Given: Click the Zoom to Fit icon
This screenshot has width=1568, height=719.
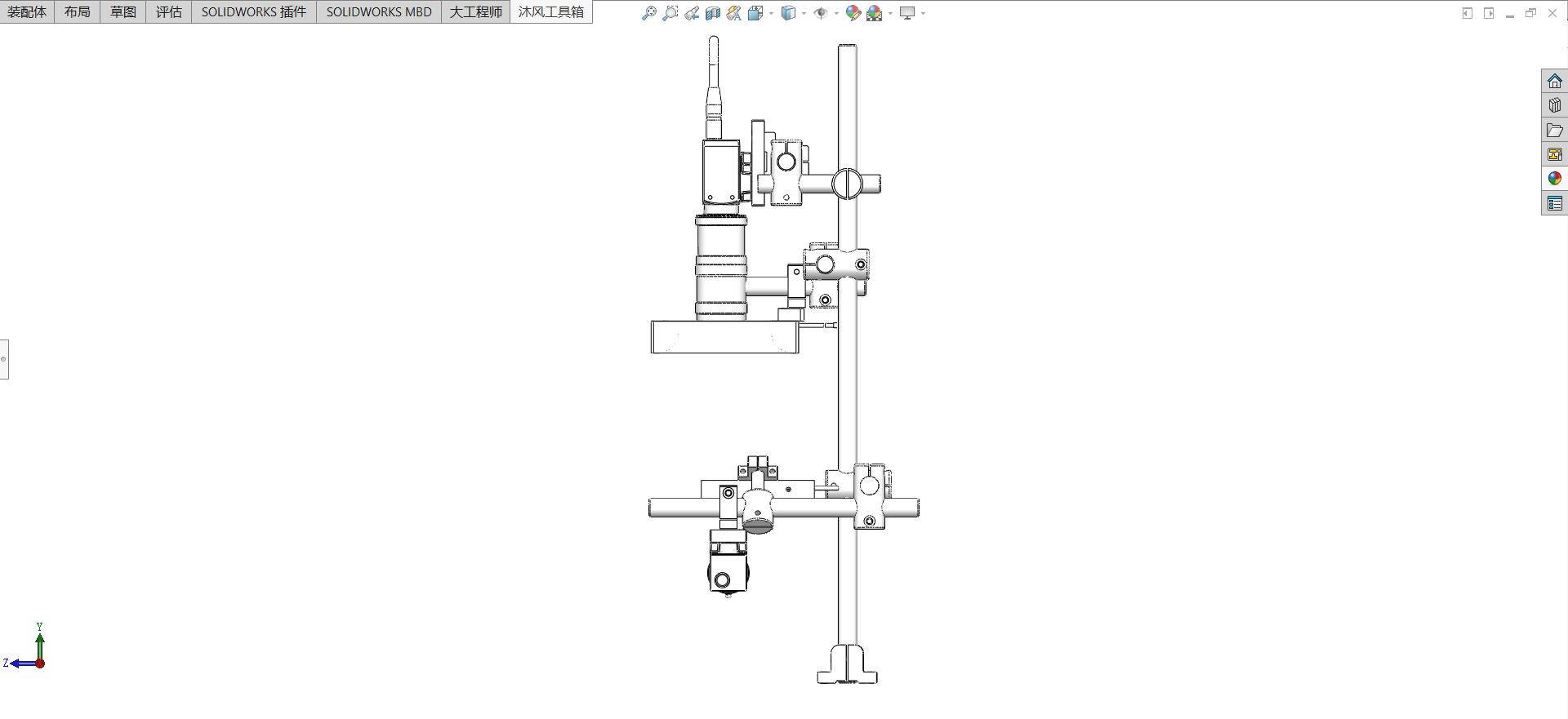Looking at the screenshot, I should click(x=649, y=13).
